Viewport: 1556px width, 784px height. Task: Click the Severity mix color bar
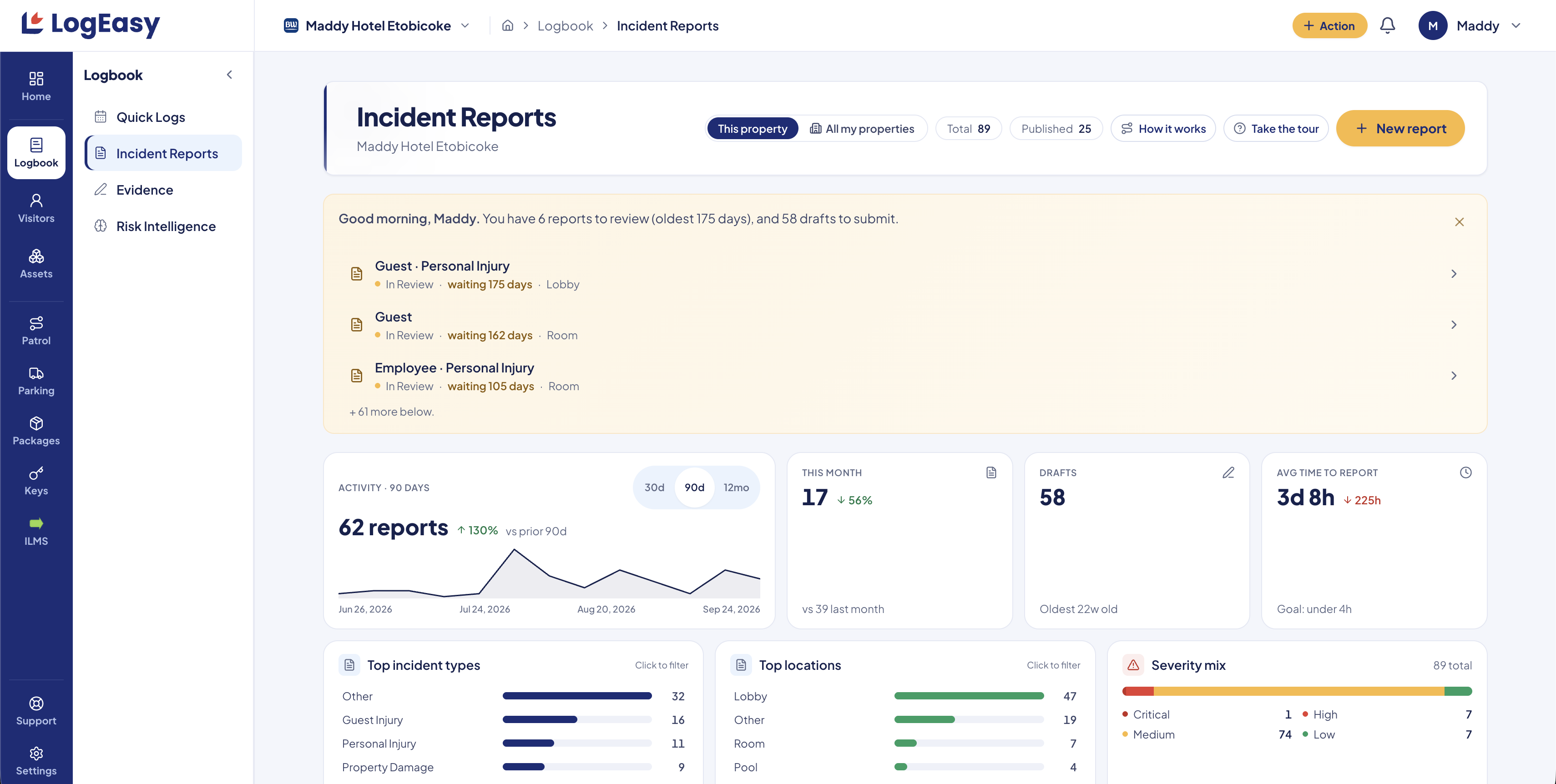1296,691
